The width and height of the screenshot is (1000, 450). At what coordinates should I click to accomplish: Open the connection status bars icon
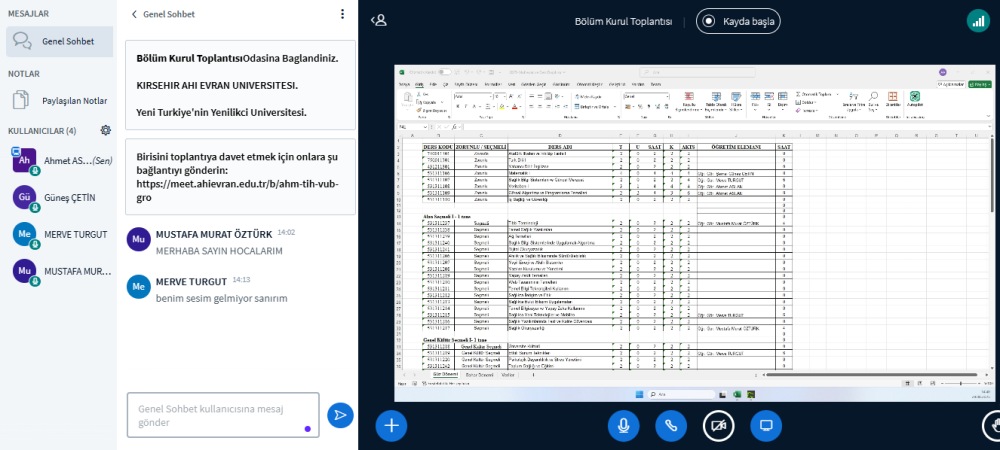coord(976,20)
